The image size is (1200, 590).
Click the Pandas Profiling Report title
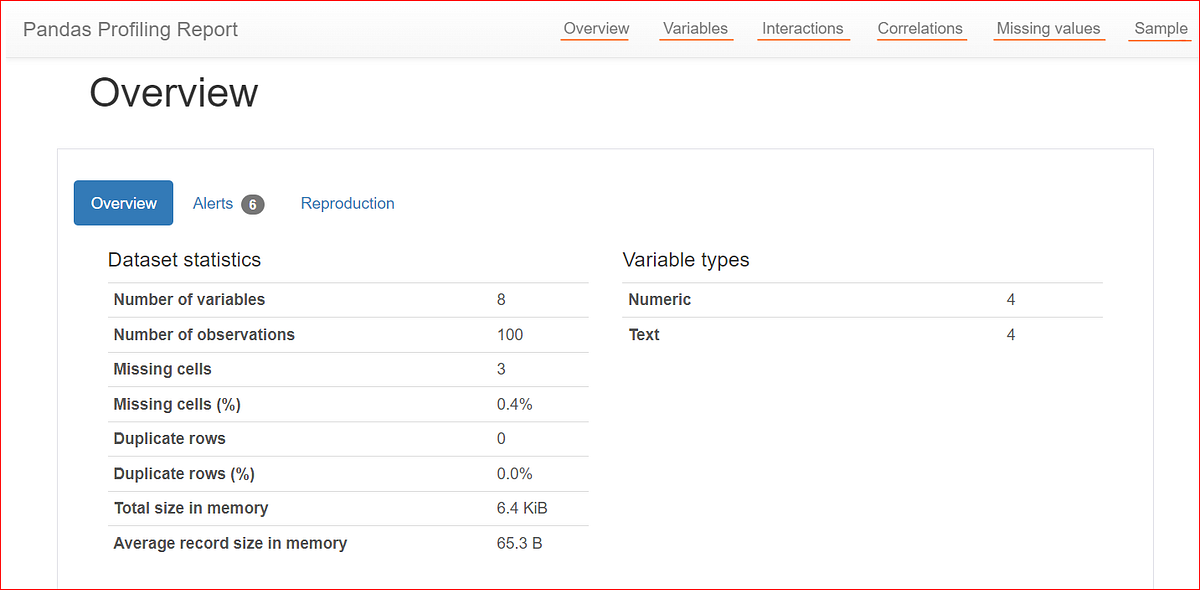coord(130,29)
